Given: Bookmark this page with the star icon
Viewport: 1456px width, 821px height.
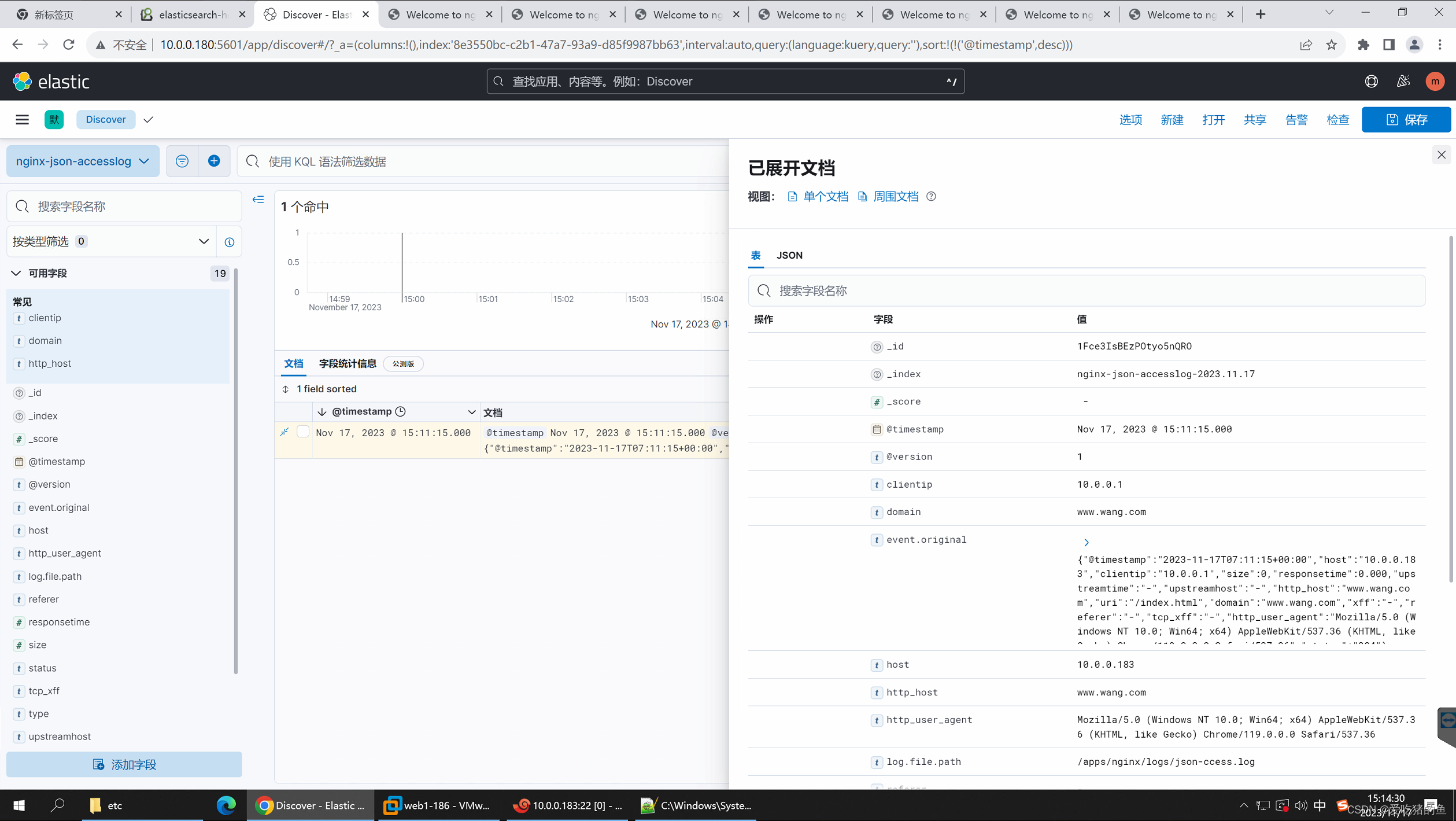Looking at the screenshot, I should coord(1331,45).
